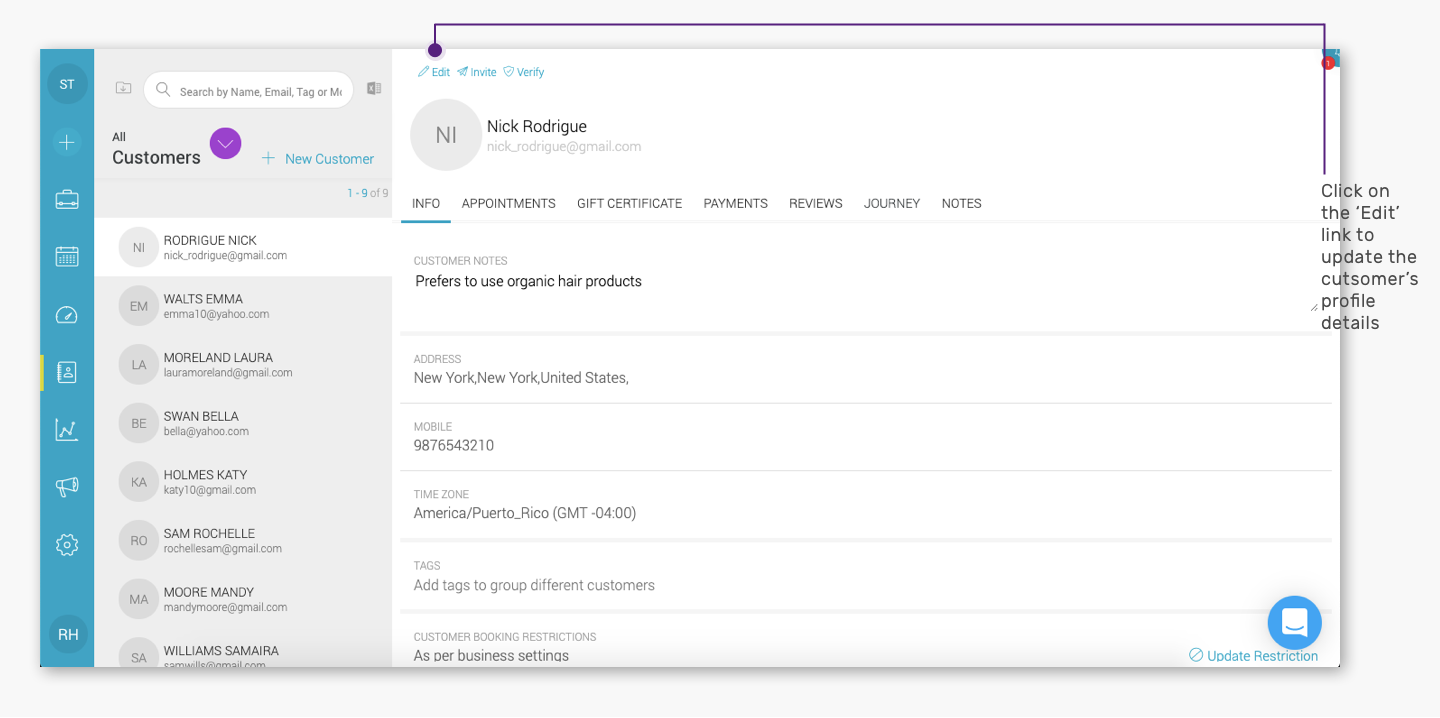
Task: Click the plus add icon in sidebar
Action: coord(67,142)
